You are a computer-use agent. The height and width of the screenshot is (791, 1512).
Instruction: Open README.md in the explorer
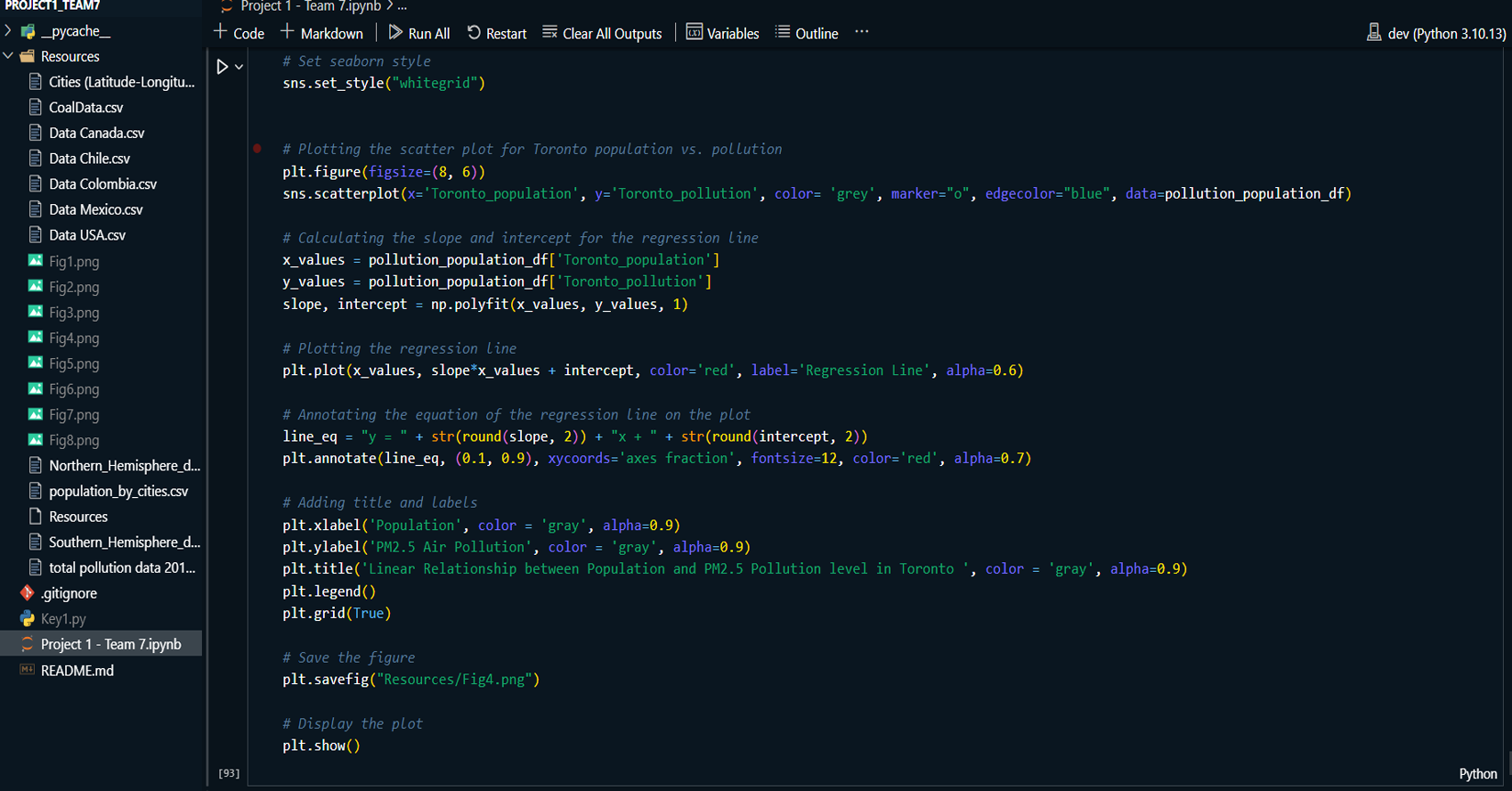pos(77,671)
